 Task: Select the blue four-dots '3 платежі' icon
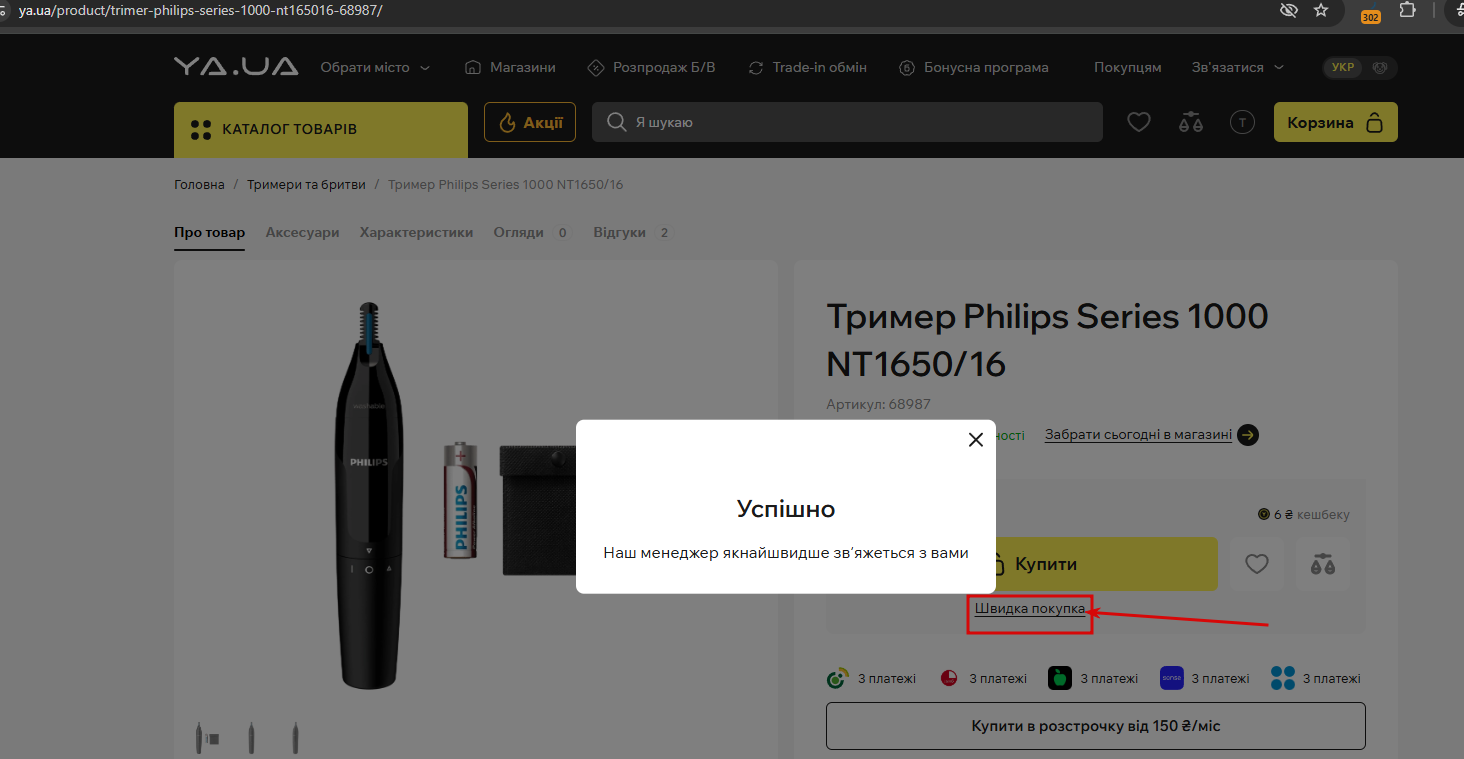point(1283,678)
